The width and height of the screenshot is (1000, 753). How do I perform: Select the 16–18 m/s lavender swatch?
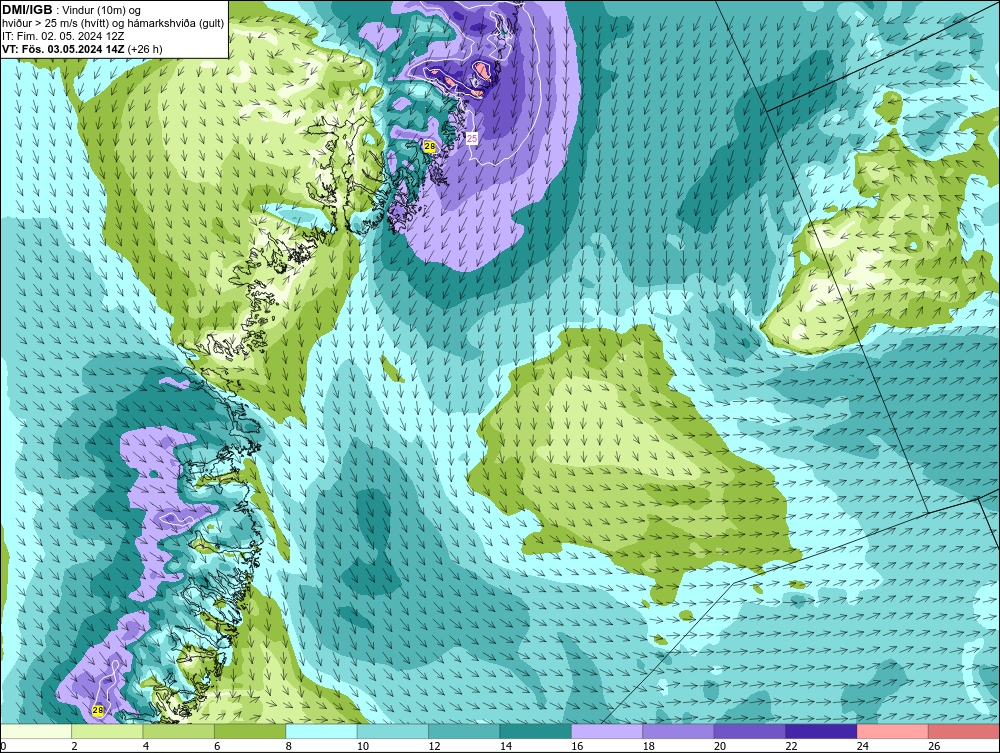click(x=607, y=731)
